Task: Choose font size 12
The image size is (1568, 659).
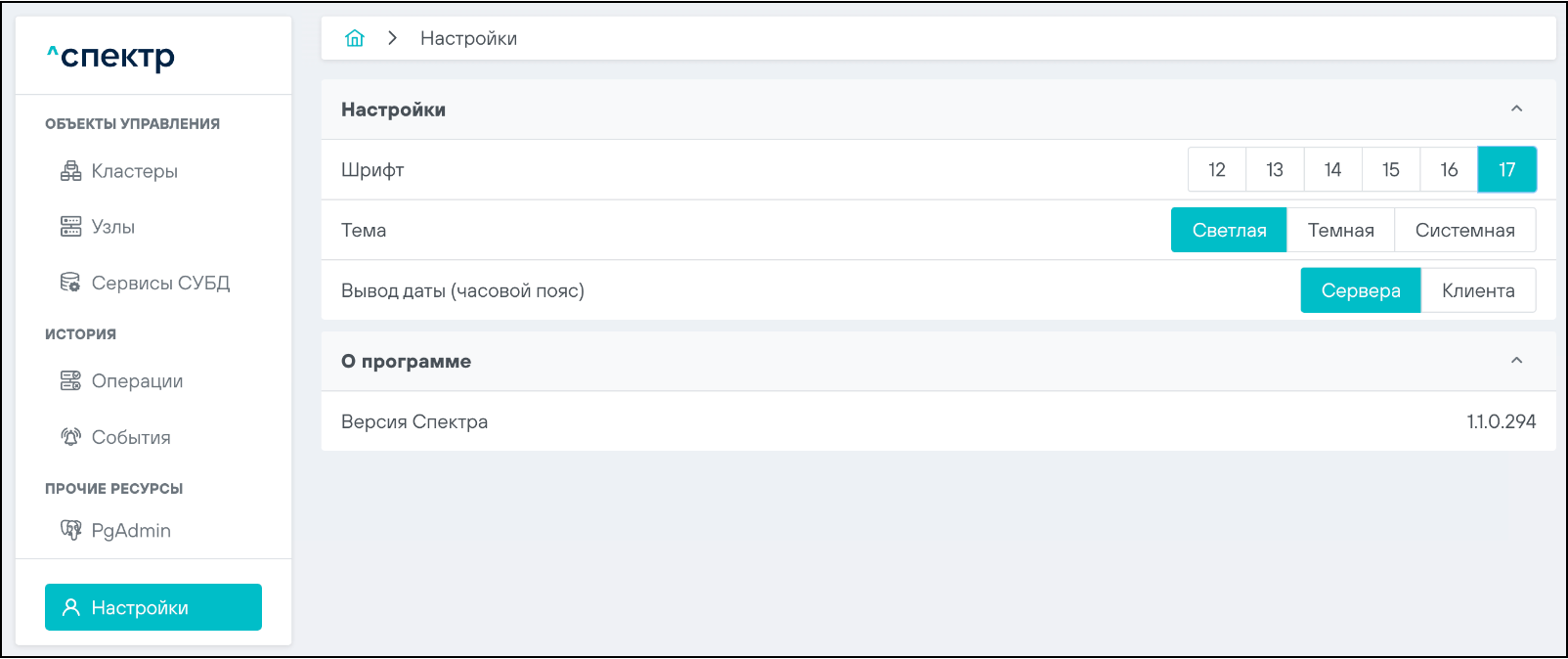Action: 1216,169
